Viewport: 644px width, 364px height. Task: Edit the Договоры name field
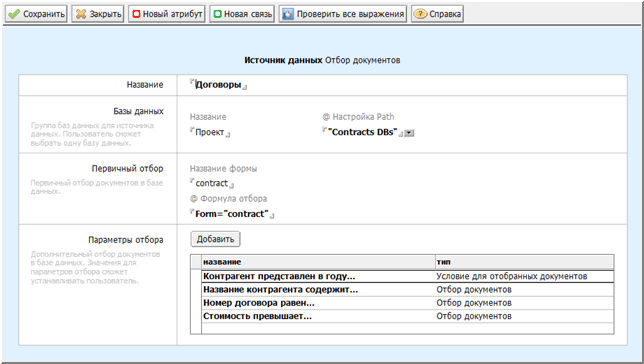(218, 85)
